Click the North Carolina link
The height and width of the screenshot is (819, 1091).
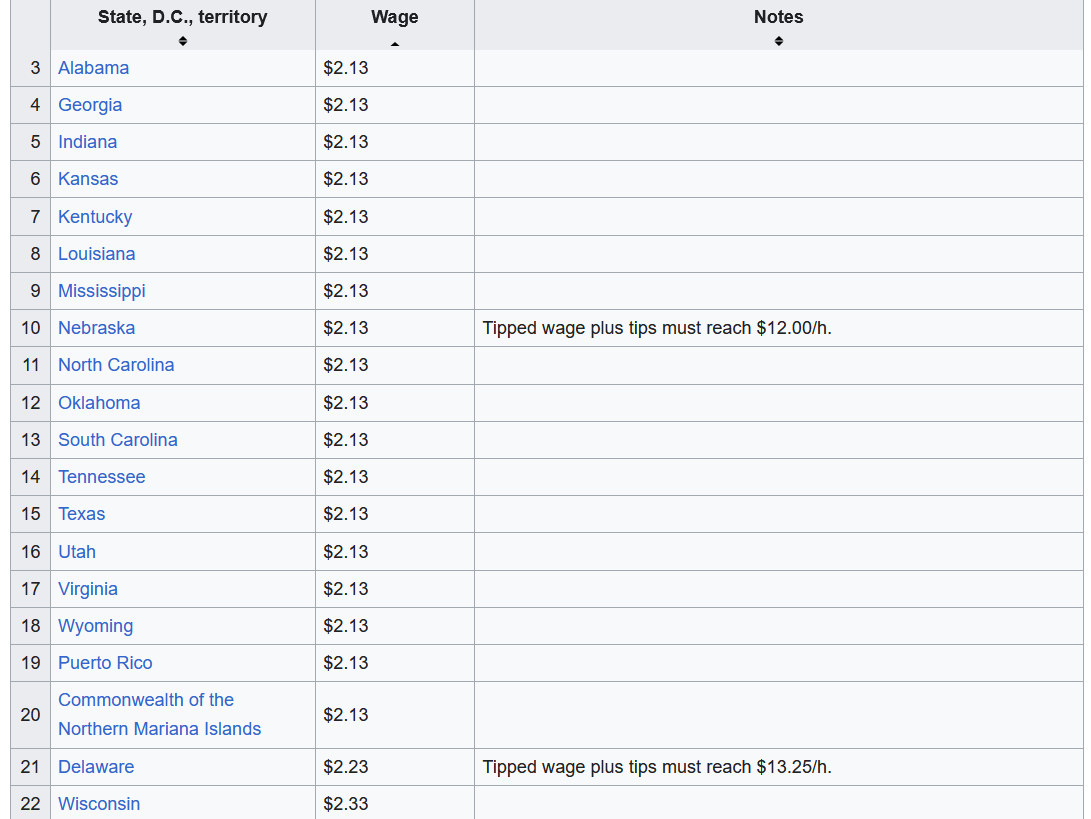116,365
